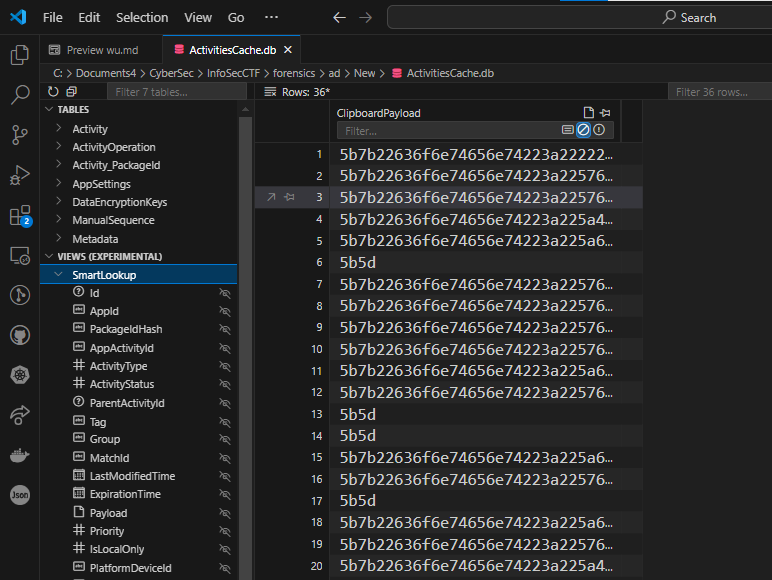Click the forensics breadcrumb segment
This screenshot has height=580, width=772.
(x=294, y=73)
